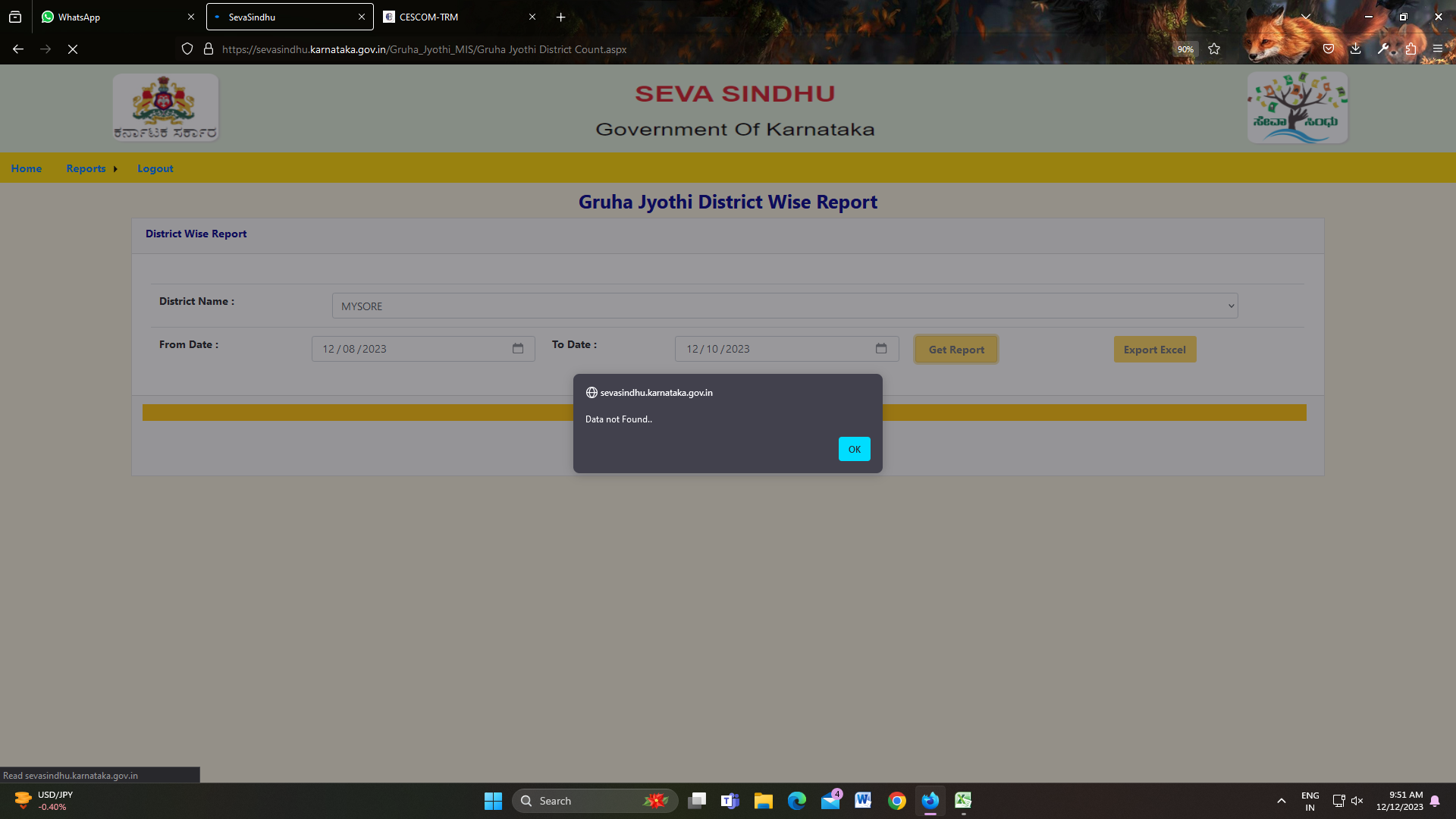Open the list all tabs chevron
This screenshot has height=819, width=1456.
pyautogui.click(x=1306, y=17)
